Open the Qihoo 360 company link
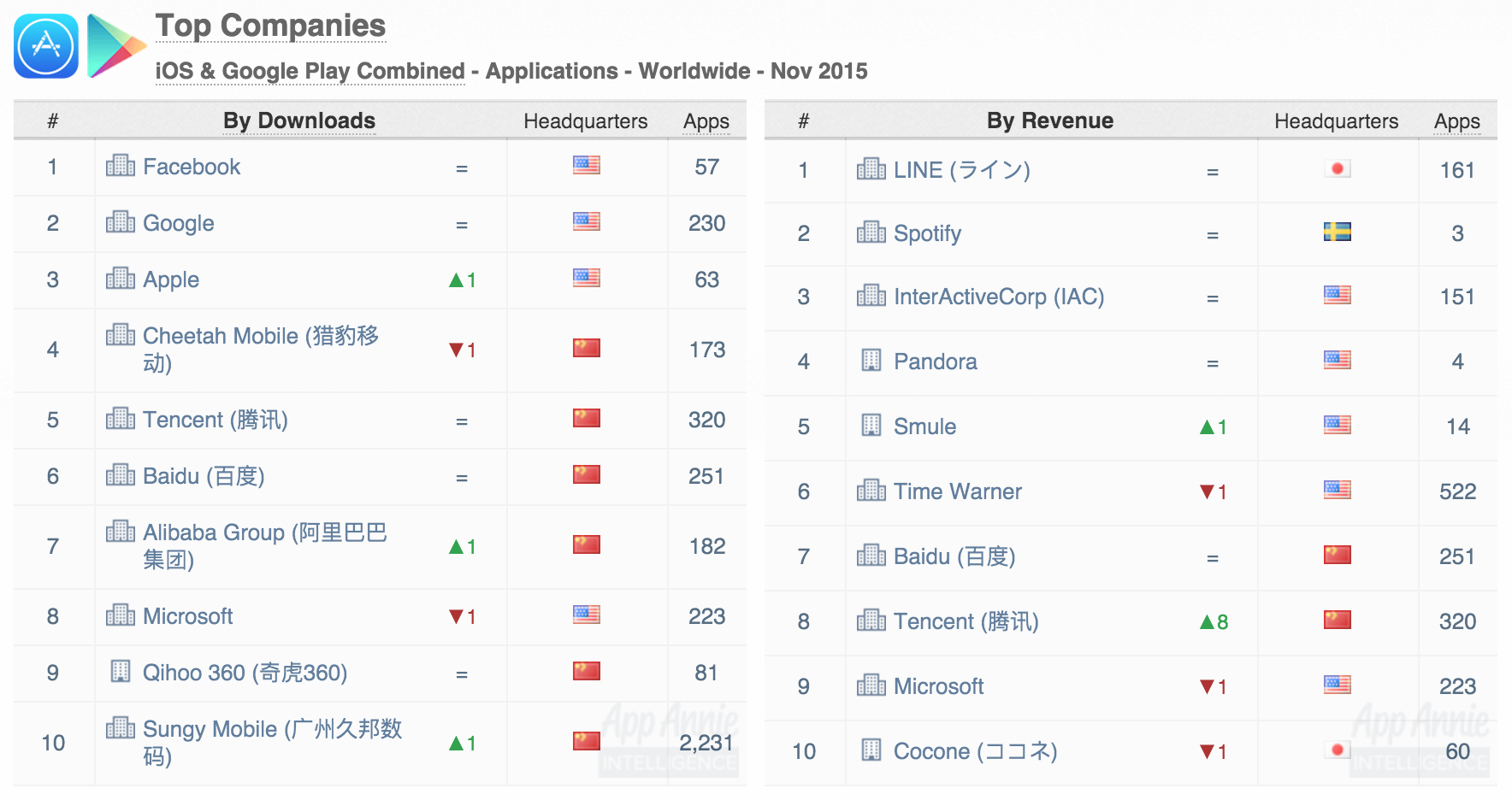The image size is (1512, 800). click(245, 673)
